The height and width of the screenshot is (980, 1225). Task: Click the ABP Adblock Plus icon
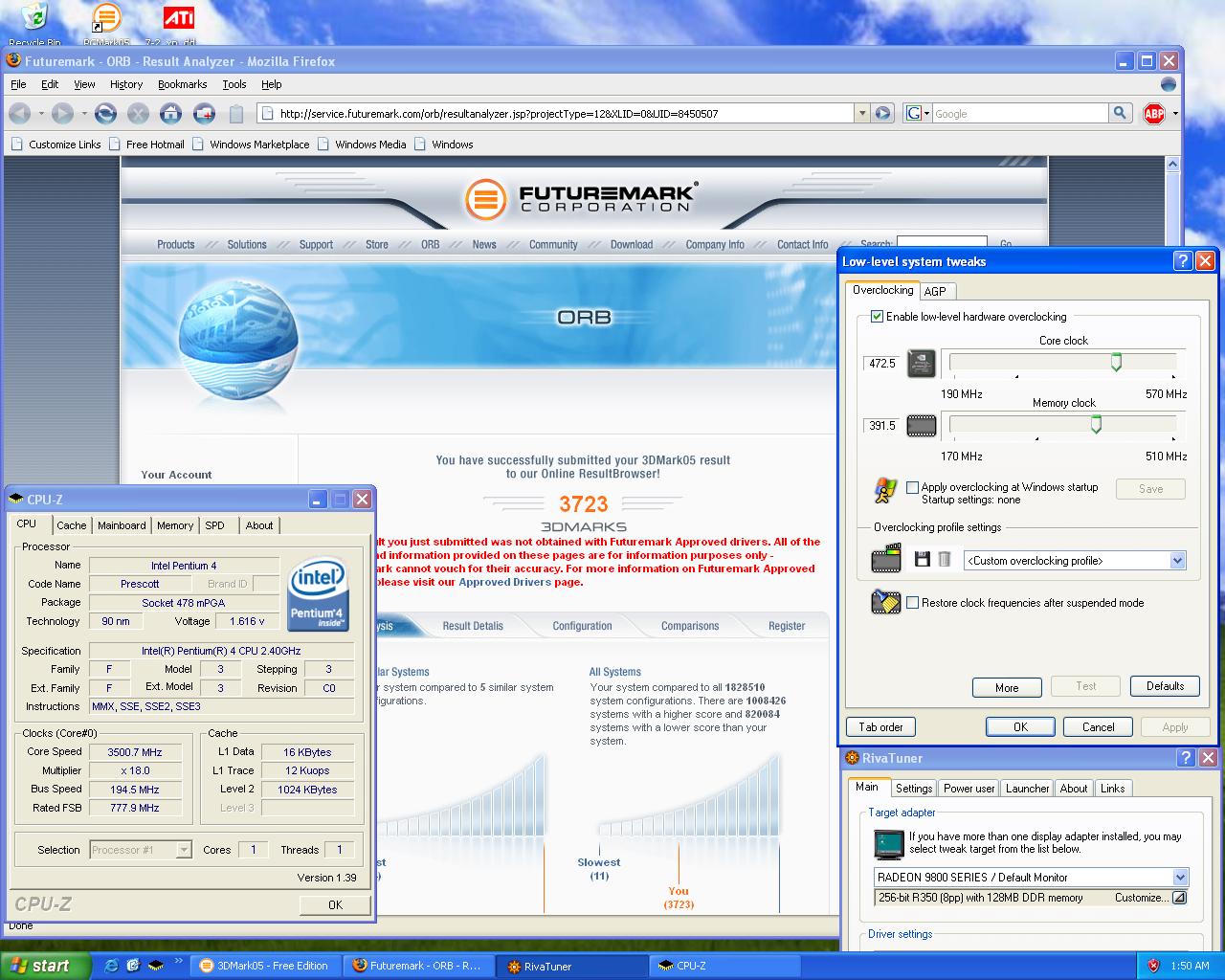[1154, 114]
